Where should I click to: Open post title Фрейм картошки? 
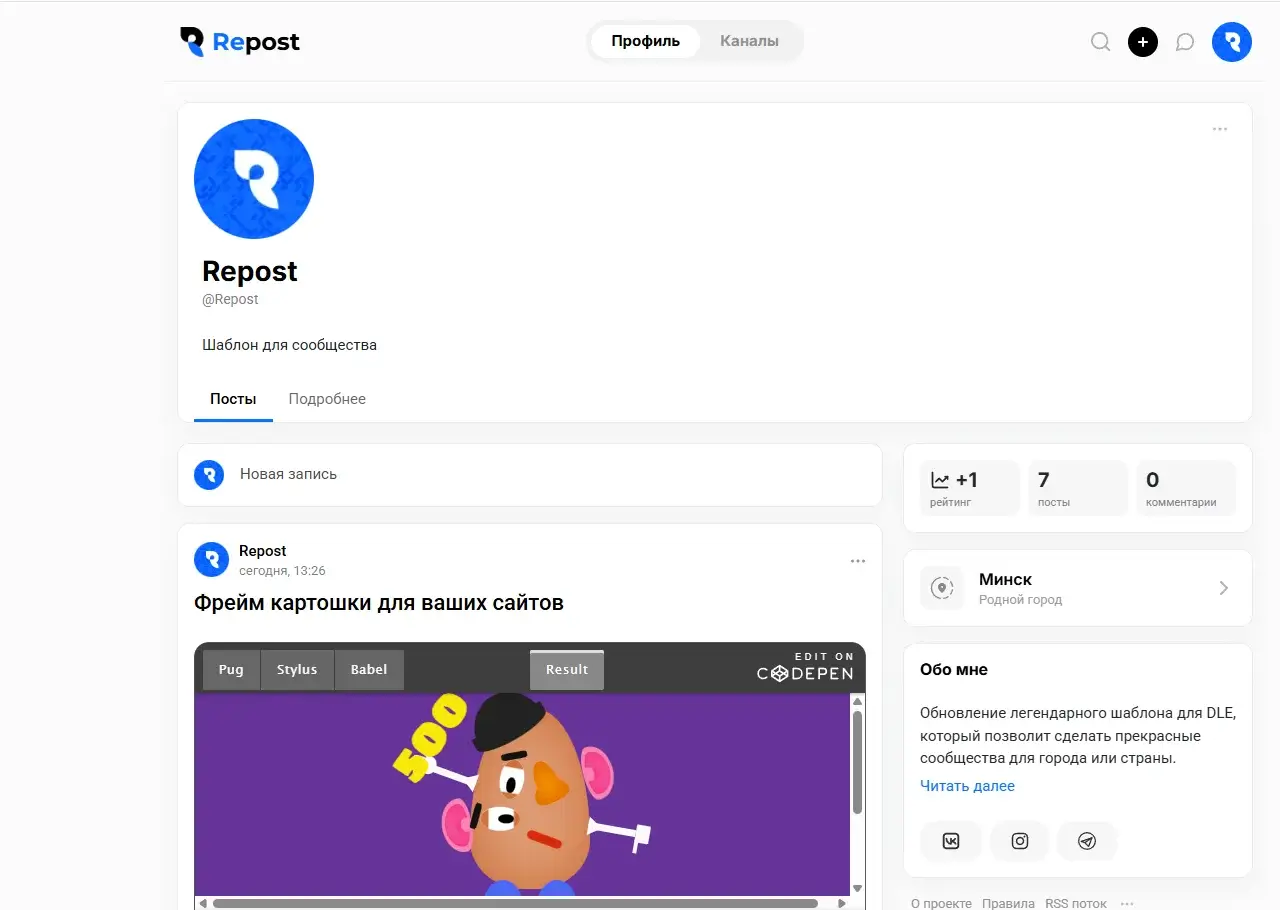coord(379,603)
